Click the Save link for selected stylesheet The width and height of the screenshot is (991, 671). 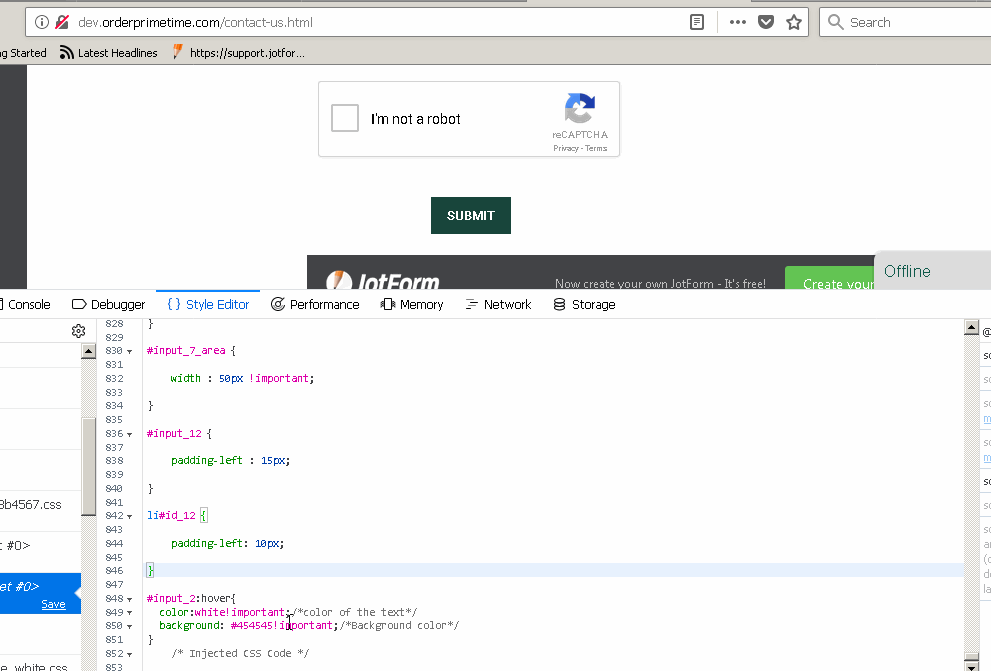(53, 604)
